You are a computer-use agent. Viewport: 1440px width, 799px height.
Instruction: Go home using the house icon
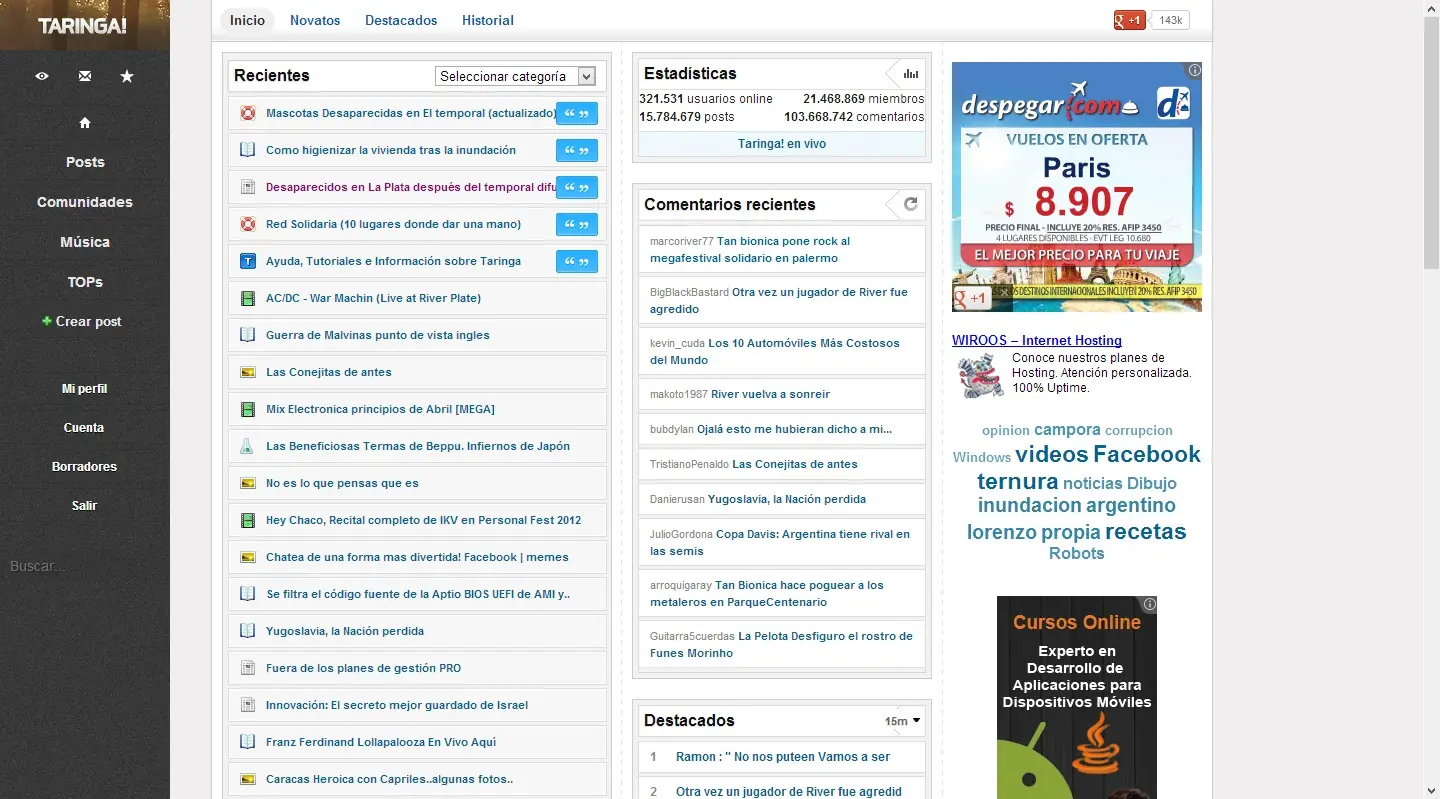(x=85, y=123)
